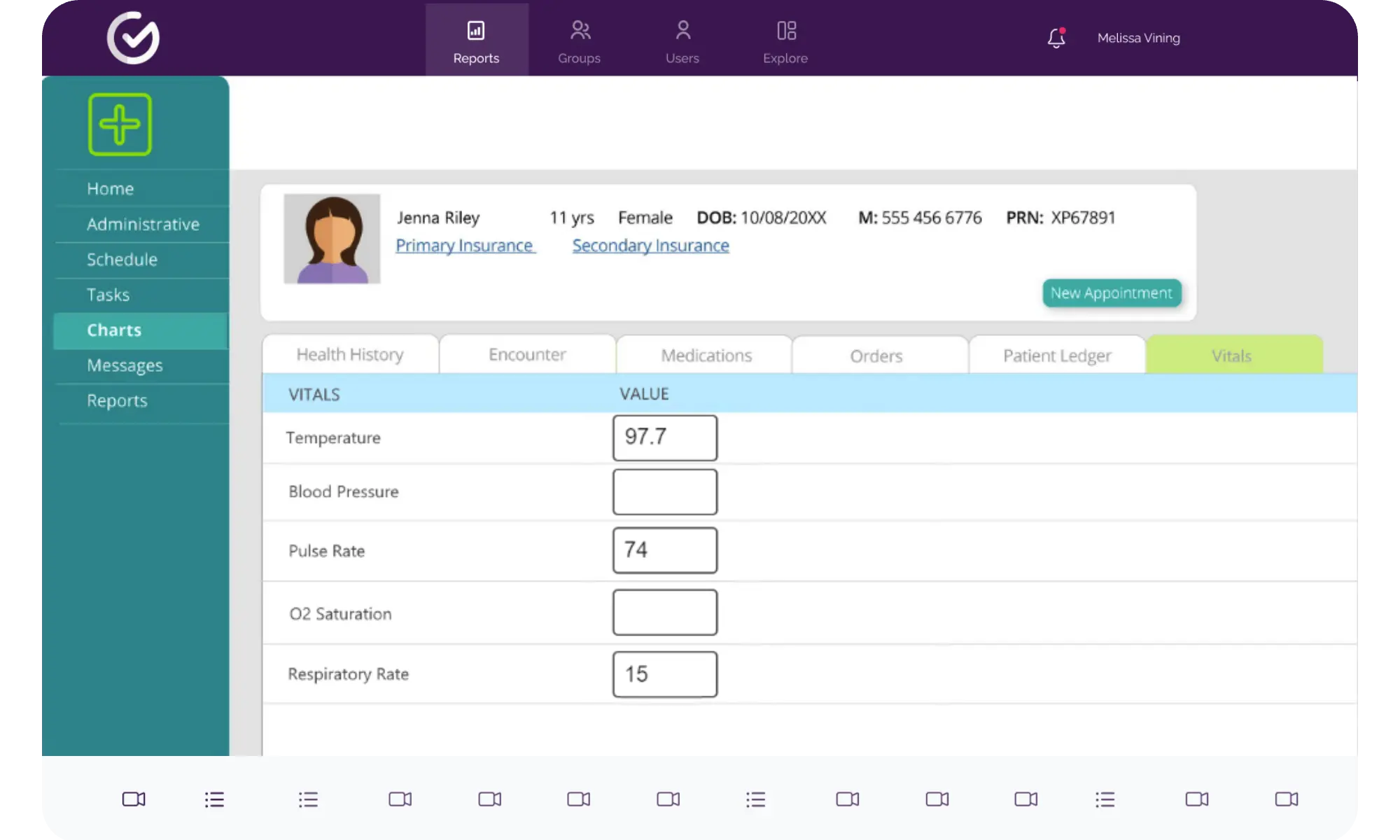The height and width of the screenshot is (840, 1400).
Task: Switch to the Health History tab
Action: [x=350, y=355]
